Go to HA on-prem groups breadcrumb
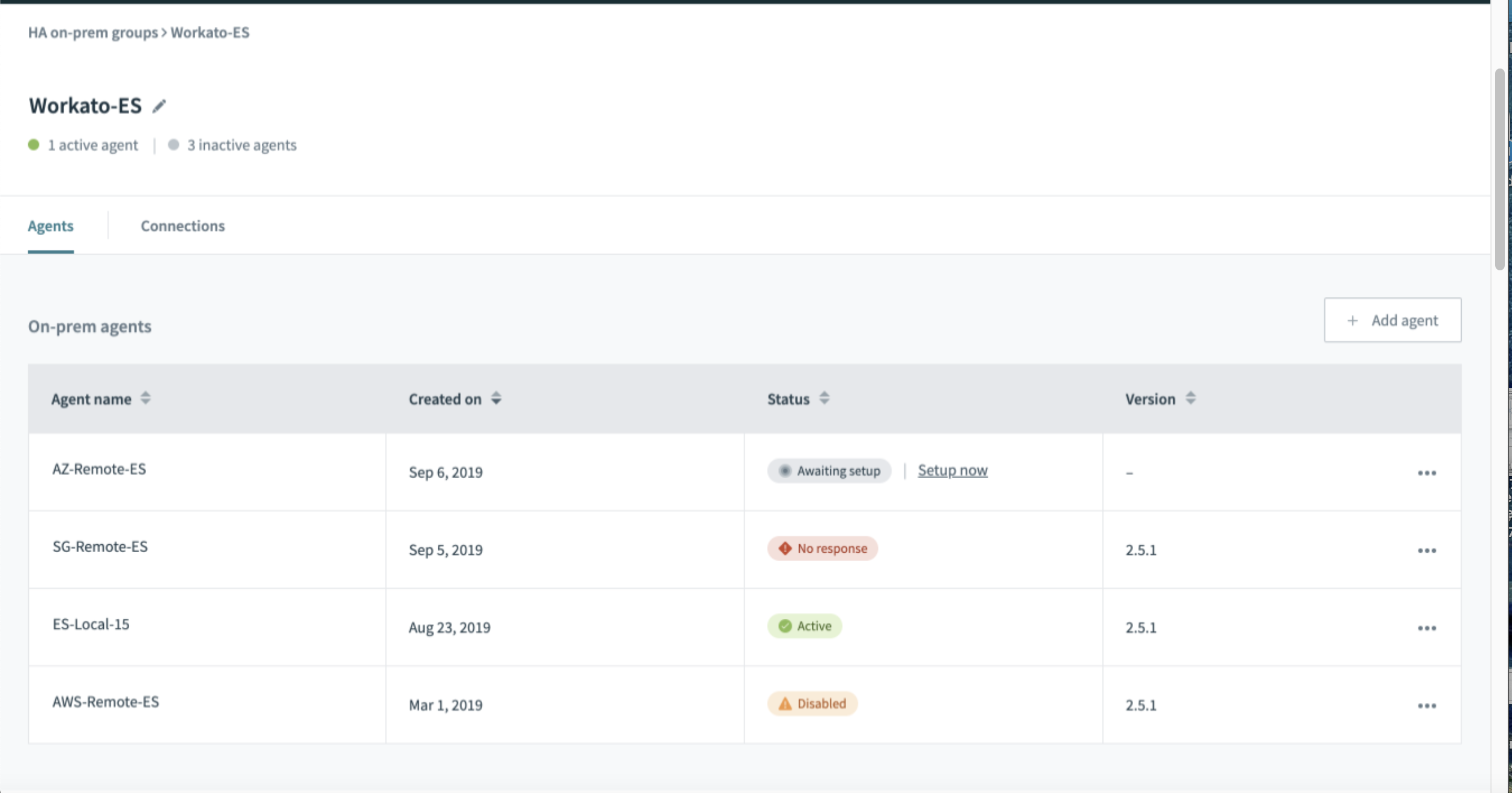The height and width of the screenshot is (793, 1512). [92, 32]
